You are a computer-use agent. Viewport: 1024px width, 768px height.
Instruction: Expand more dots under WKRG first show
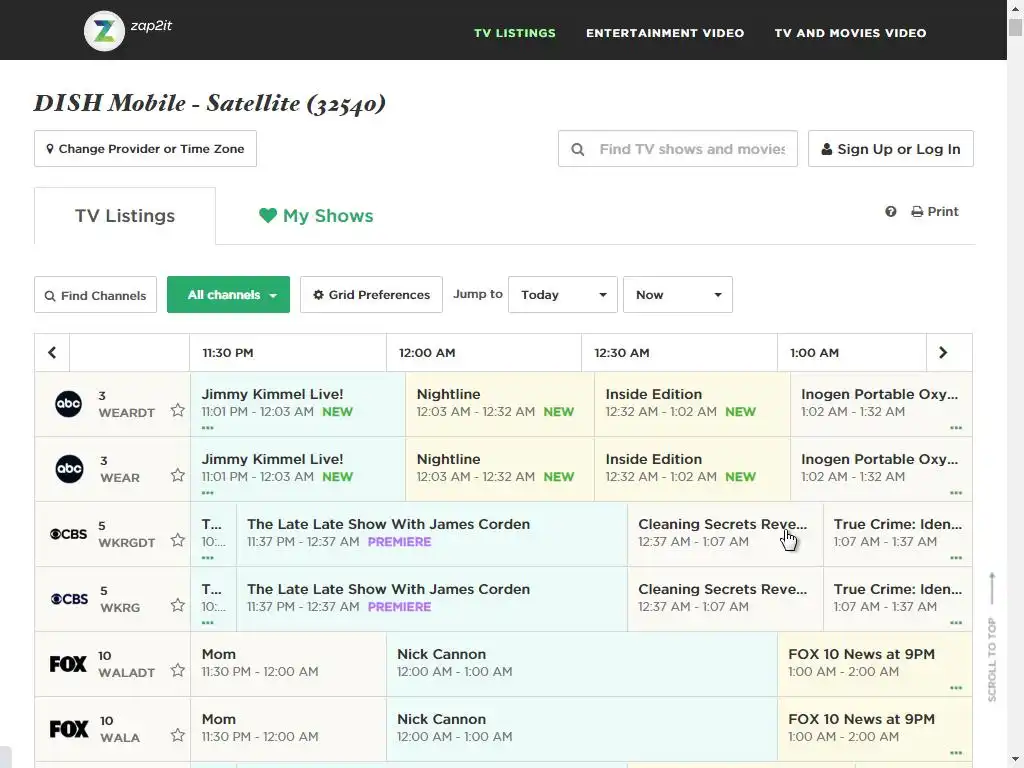pos(208,622)
